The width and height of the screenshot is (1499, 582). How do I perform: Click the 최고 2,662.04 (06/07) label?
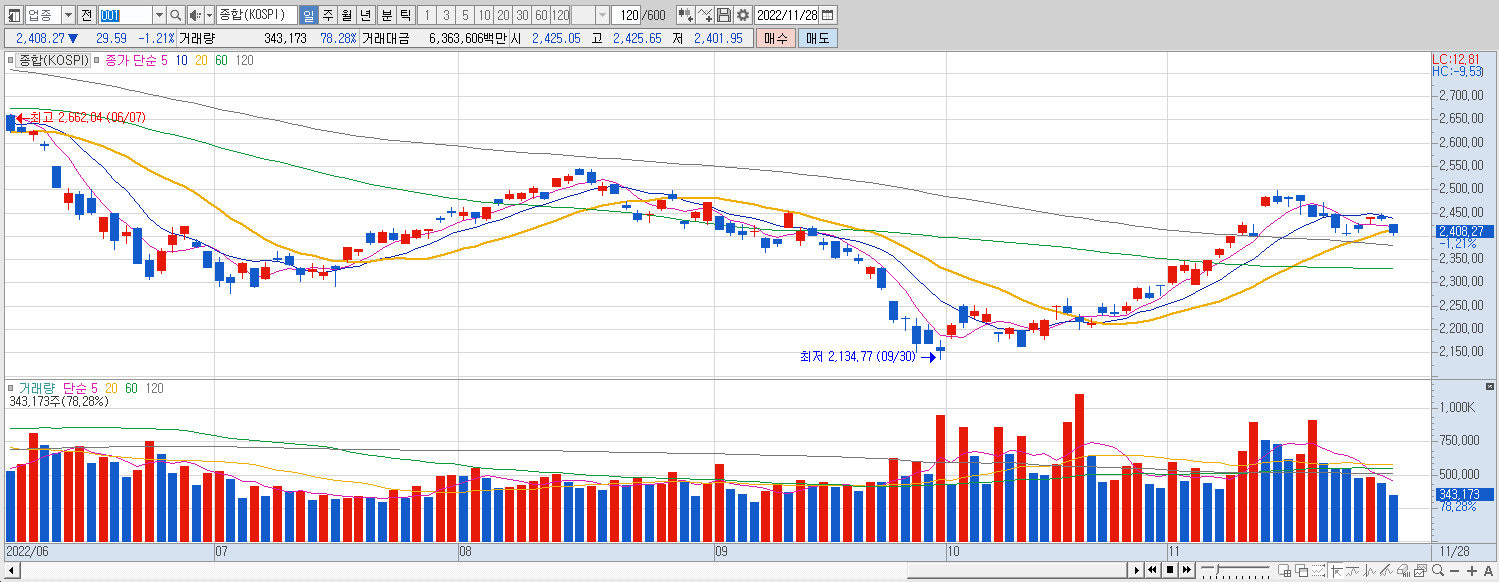88,118
